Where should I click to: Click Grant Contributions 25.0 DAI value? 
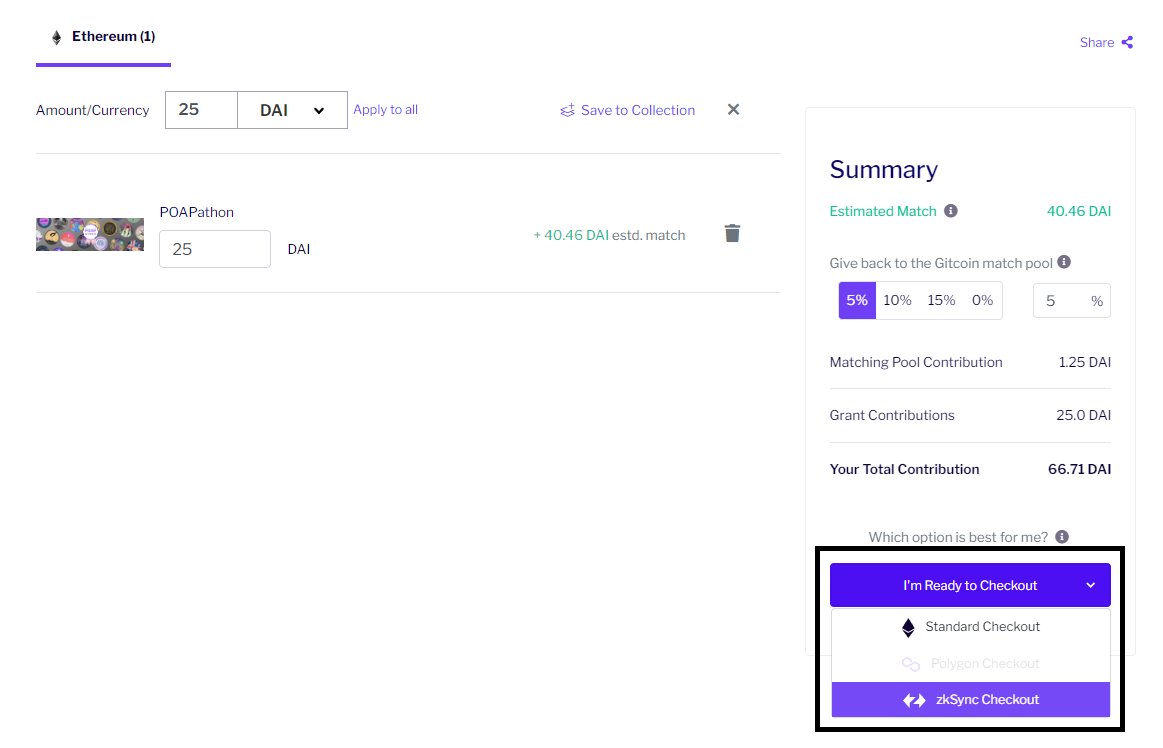click(1084, 415)
